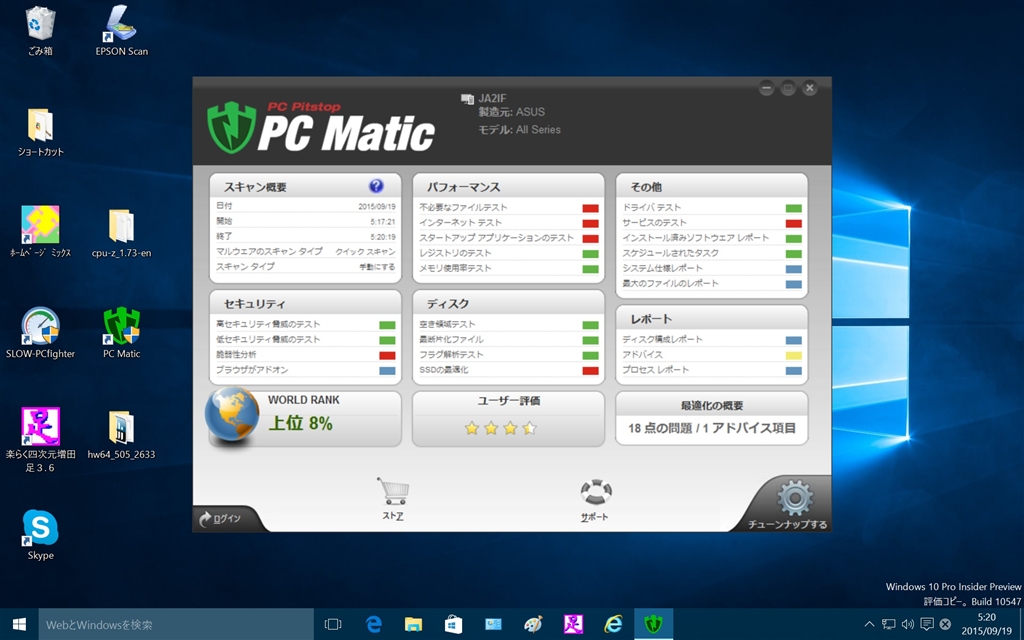Viewport: 1024px width, 640px height.
Task: Select the 高セキュリティ脅威のテスト row
Action: click(306, 324)
